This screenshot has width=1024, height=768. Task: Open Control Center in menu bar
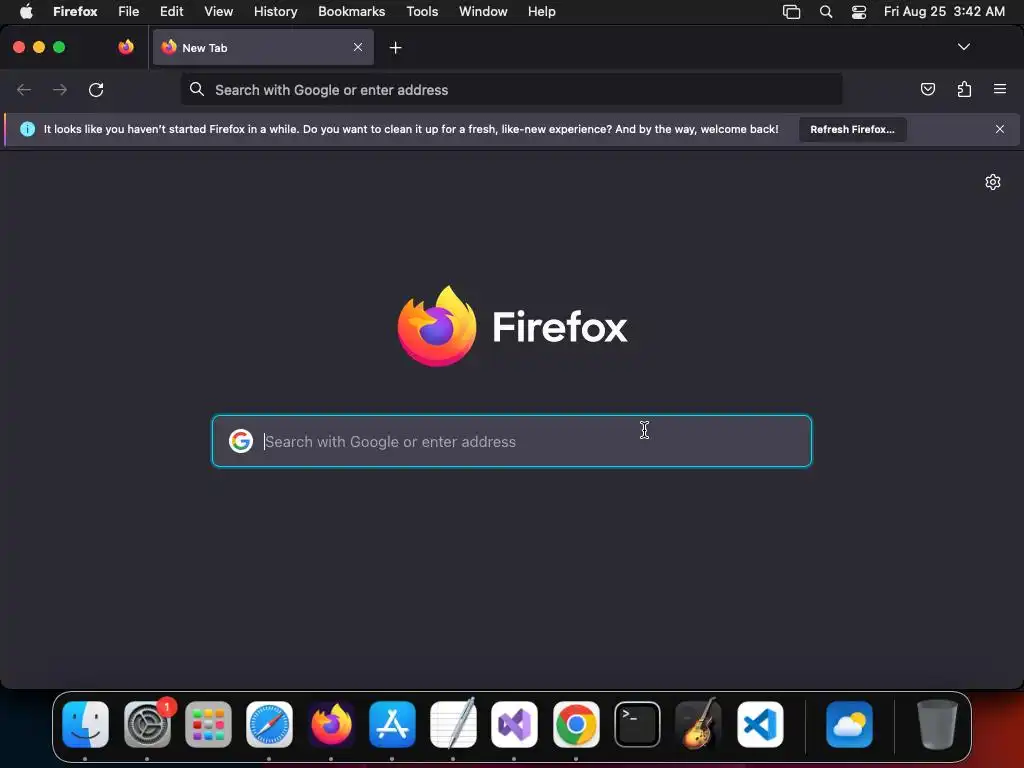pyautogui.click(x=859, y=12)
